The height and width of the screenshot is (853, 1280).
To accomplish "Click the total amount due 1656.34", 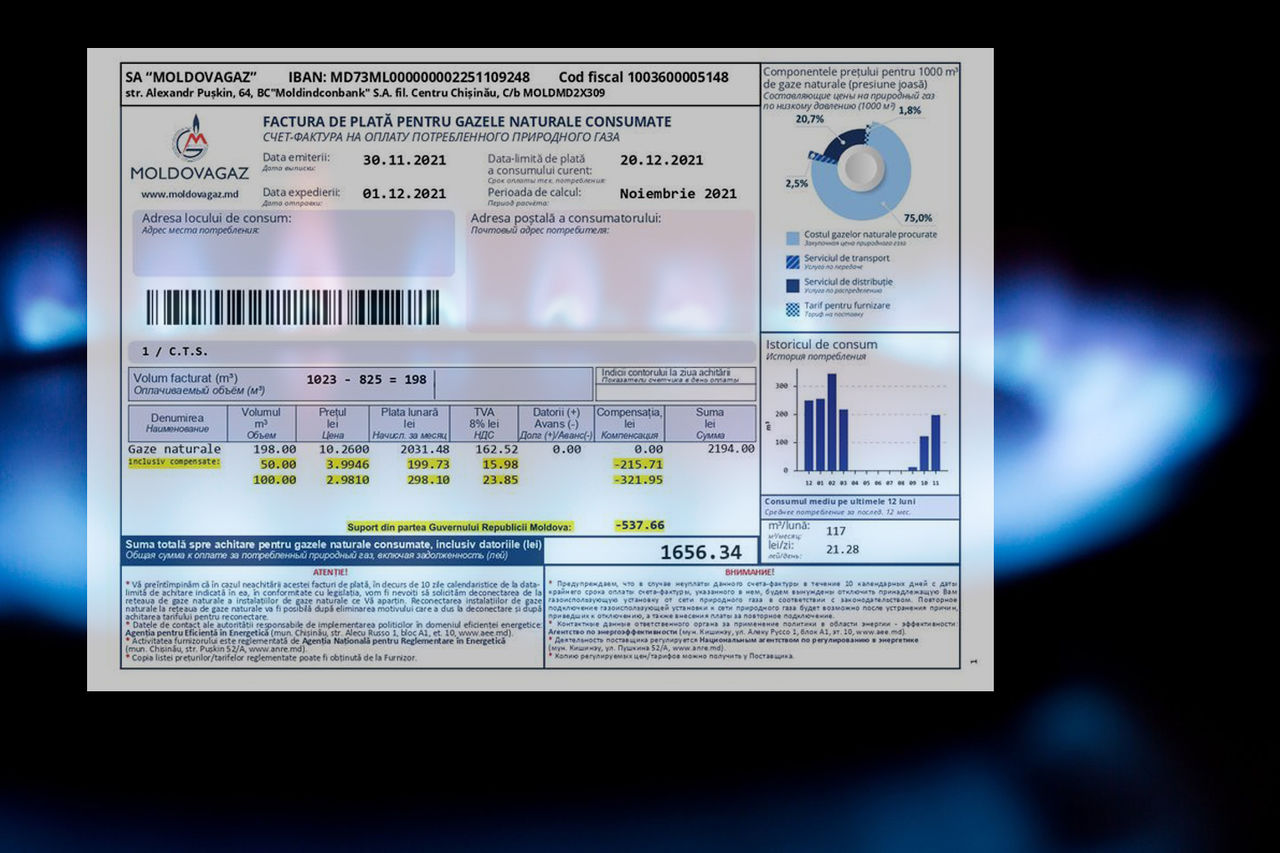I will 701,552.
